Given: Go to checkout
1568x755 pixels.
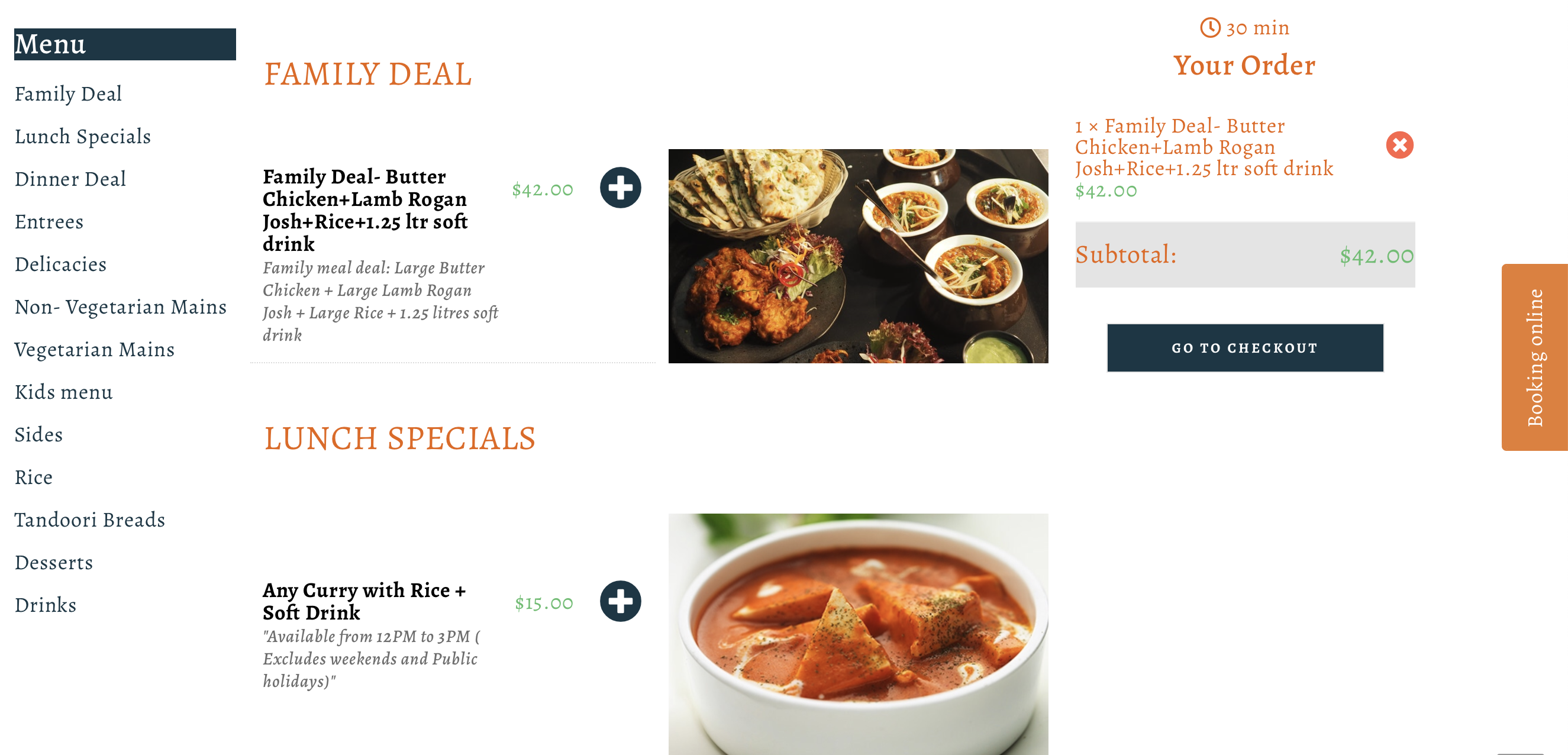Looking at the screenshot, I should click(1245, 348).
